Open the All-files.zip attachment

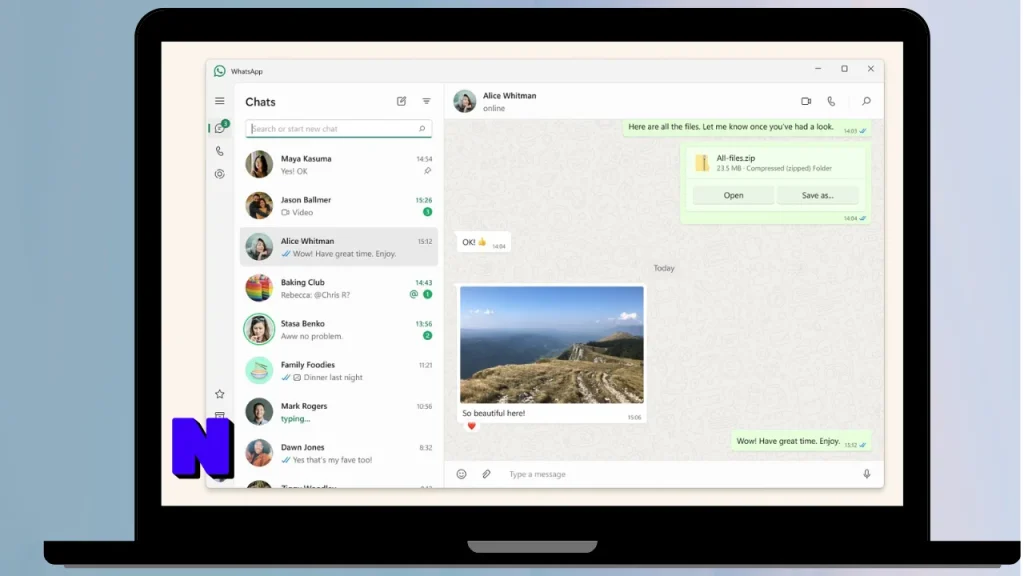(733, 195)
